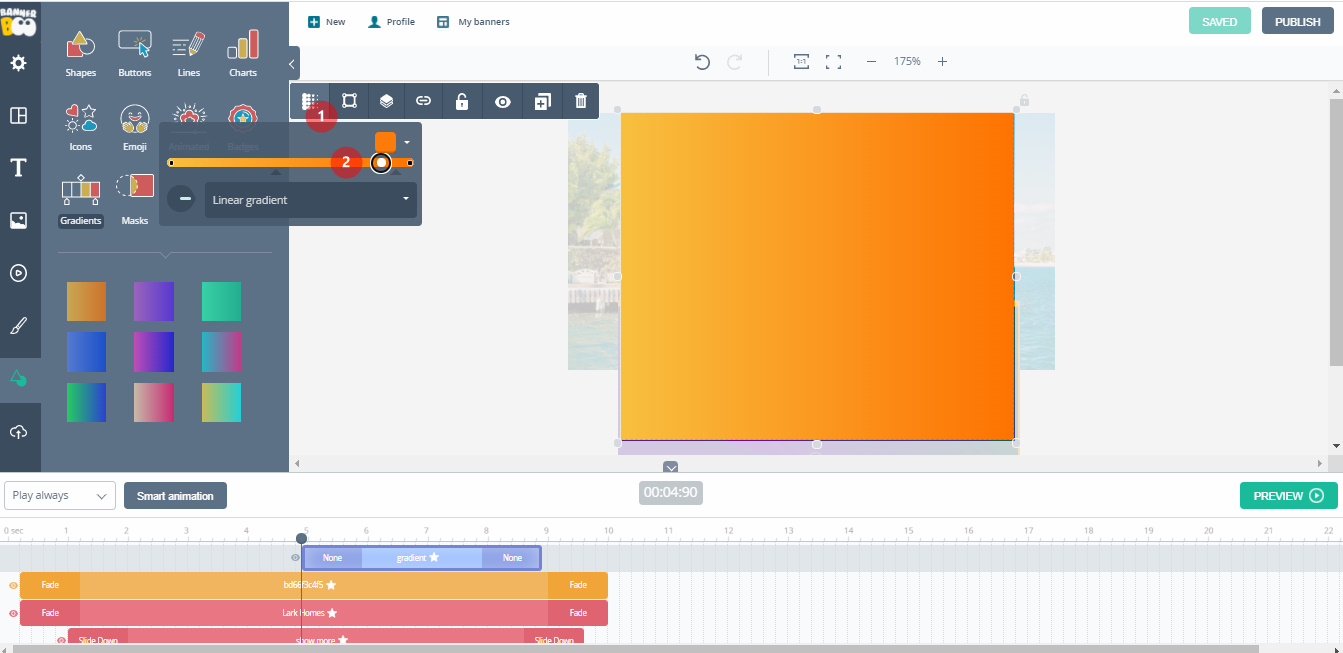
Task: Add a link with the chain icon
Action: point(424,101)
